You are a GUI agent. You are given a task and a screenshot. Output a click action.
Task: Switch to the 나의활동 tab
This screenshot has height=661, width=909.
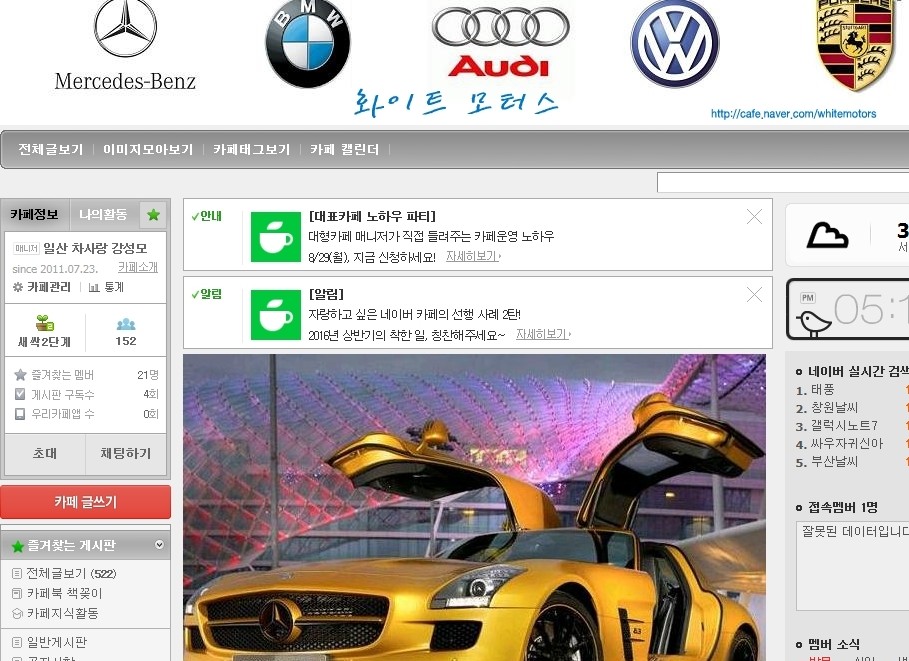103,215
